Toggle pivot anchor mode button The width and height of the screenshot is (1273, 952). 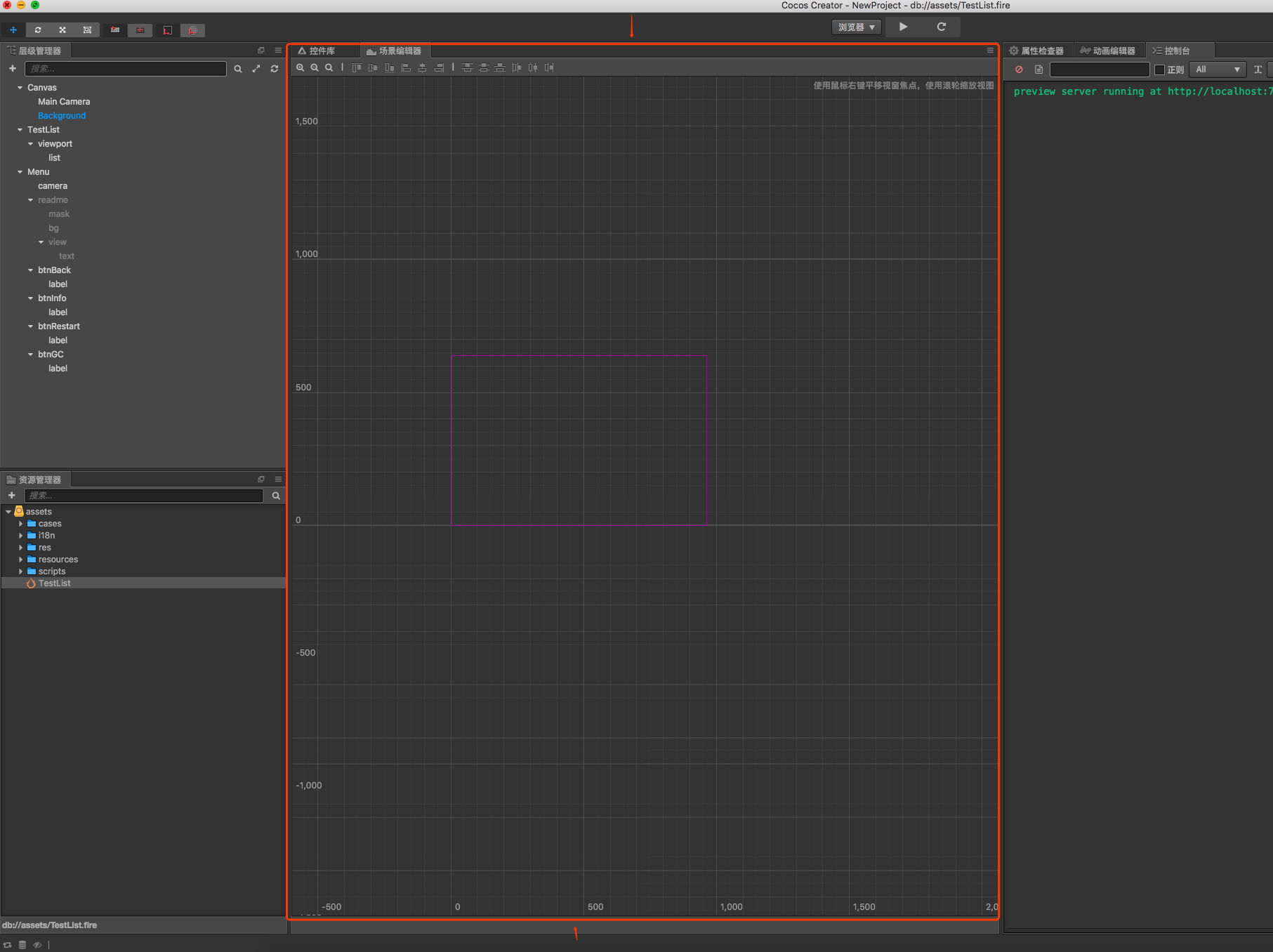[x=115, y=30]
